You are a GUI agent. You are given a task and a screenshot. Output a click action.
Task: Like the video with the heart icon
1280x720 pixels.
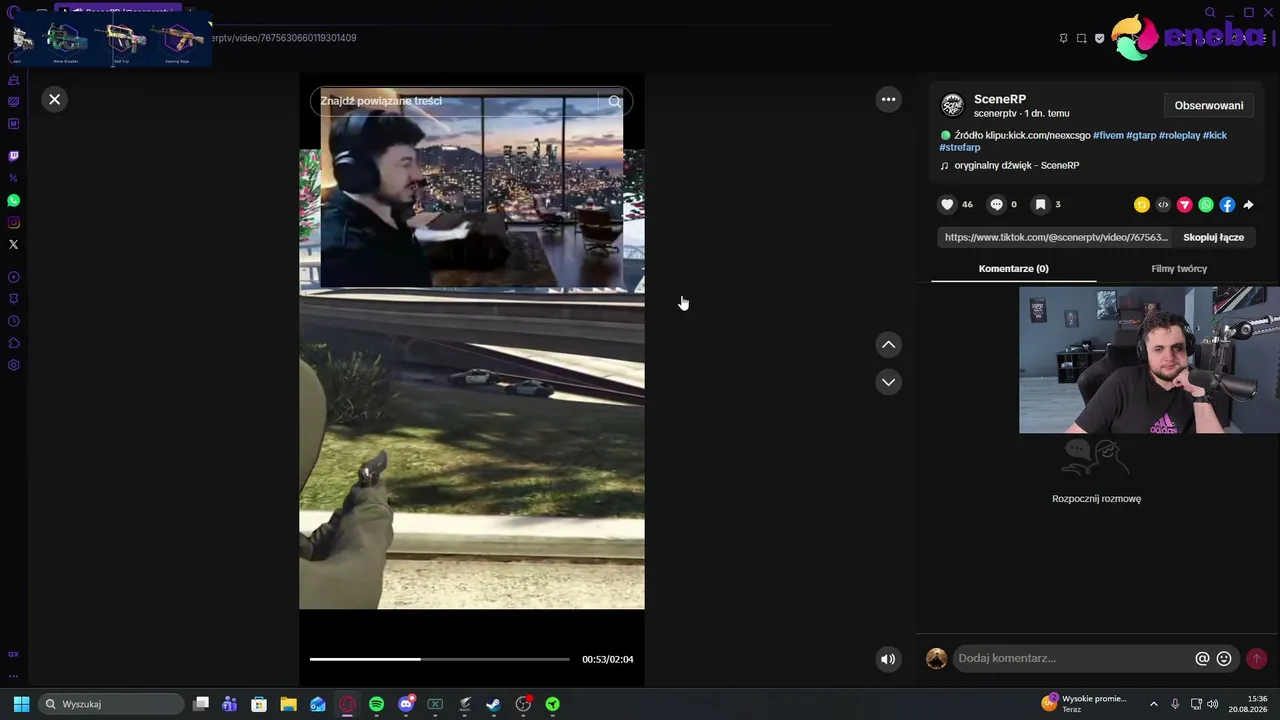[x=947, y=205]
